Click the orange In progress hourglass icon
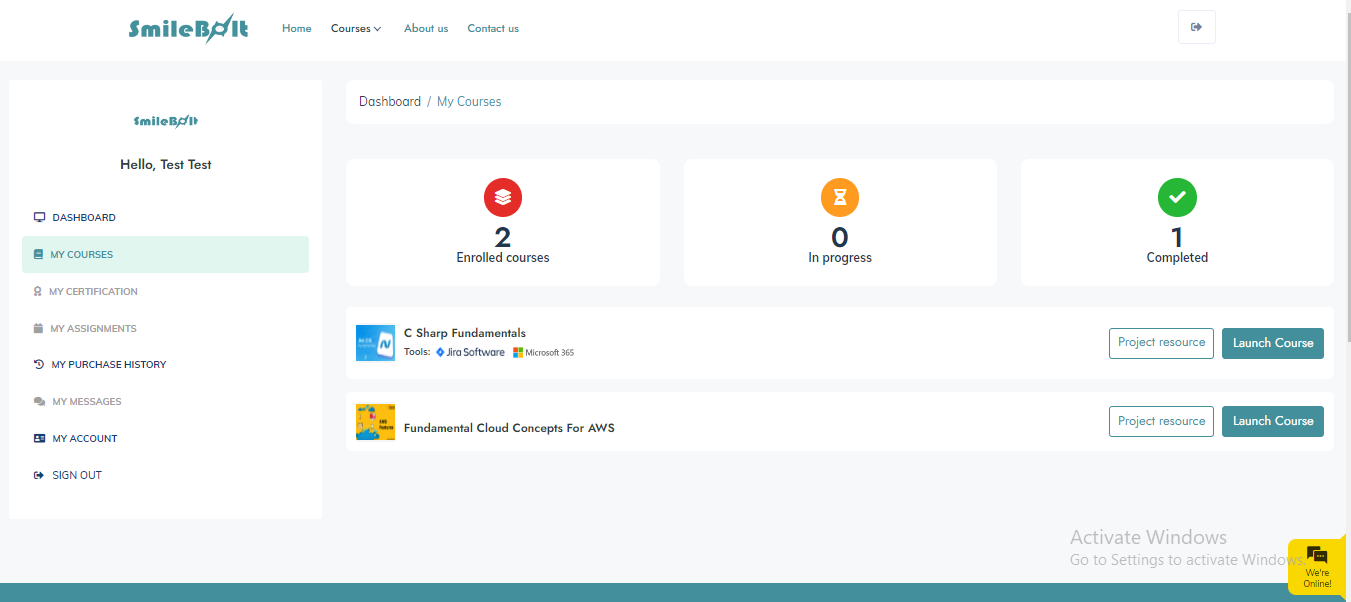Screen dimensions: 1351x602 pyautogui.click(x=840, y=198)
